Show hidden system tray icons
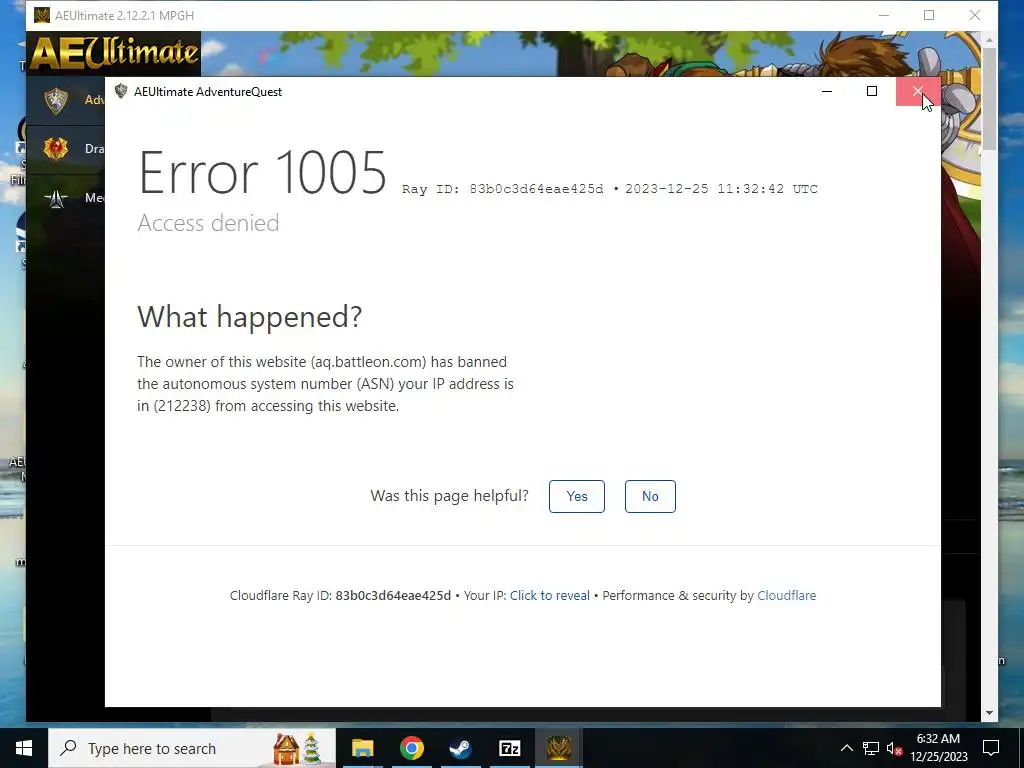Image resolution: width=1024 pixels, height=768 pixels. pos(846,748)
